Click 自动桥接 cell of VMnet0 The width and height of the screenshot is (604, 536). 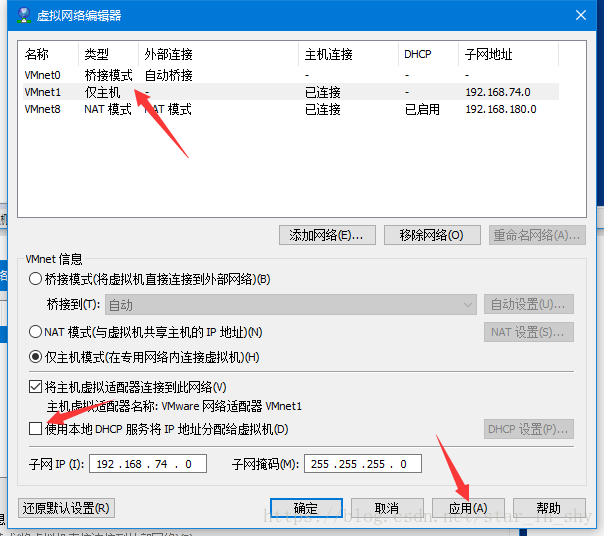point(168,75)
